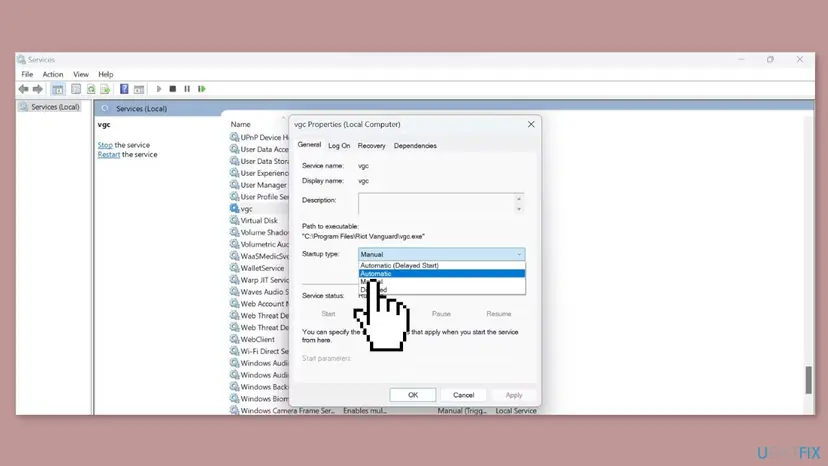Click the Services app icon in title bar
Image resolution: width=828 pixels, height=466 pixels.
pyautogui.click(x=21, y=60)
